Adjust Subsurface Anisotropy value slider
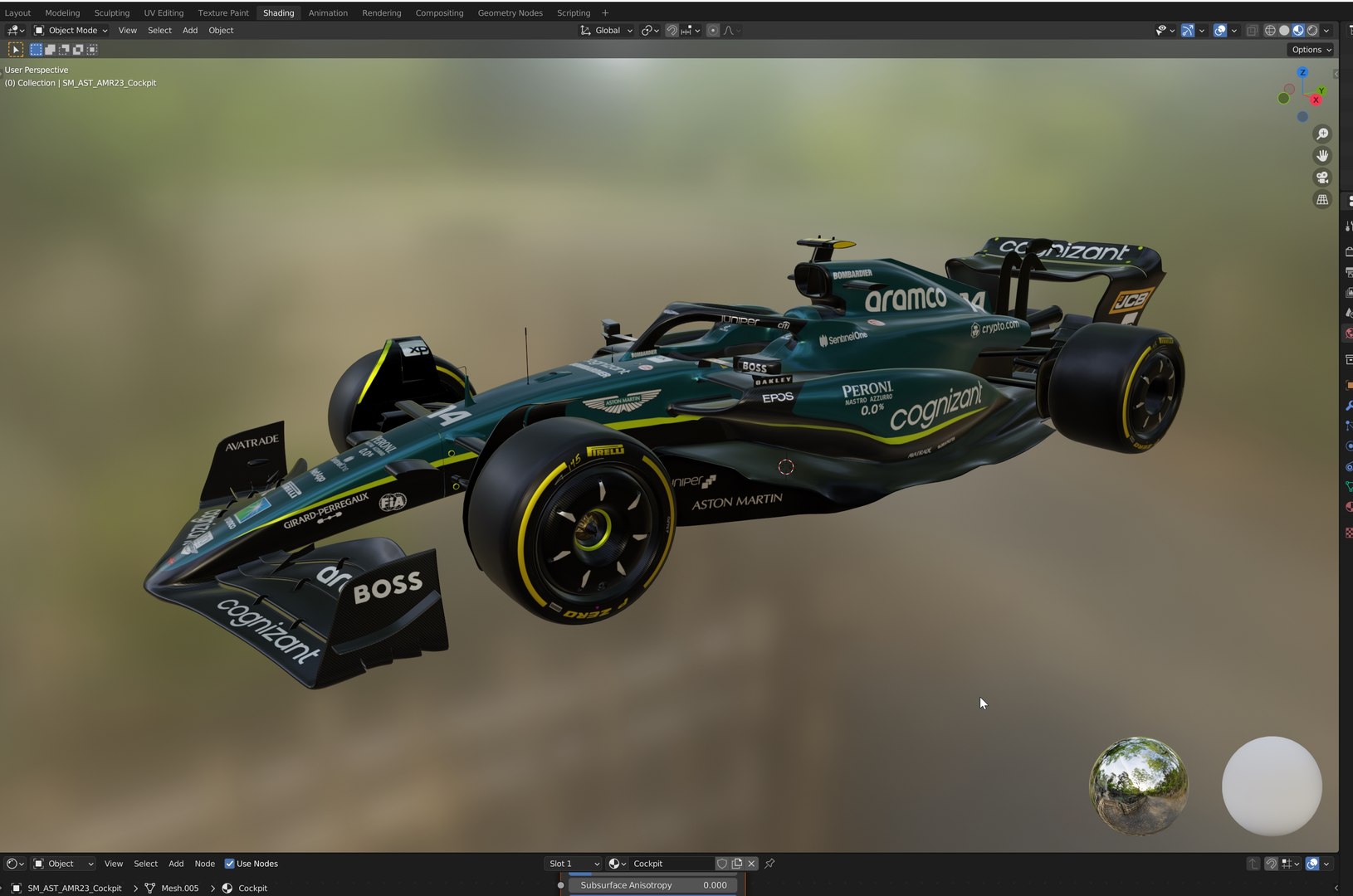 pos(653,885)
